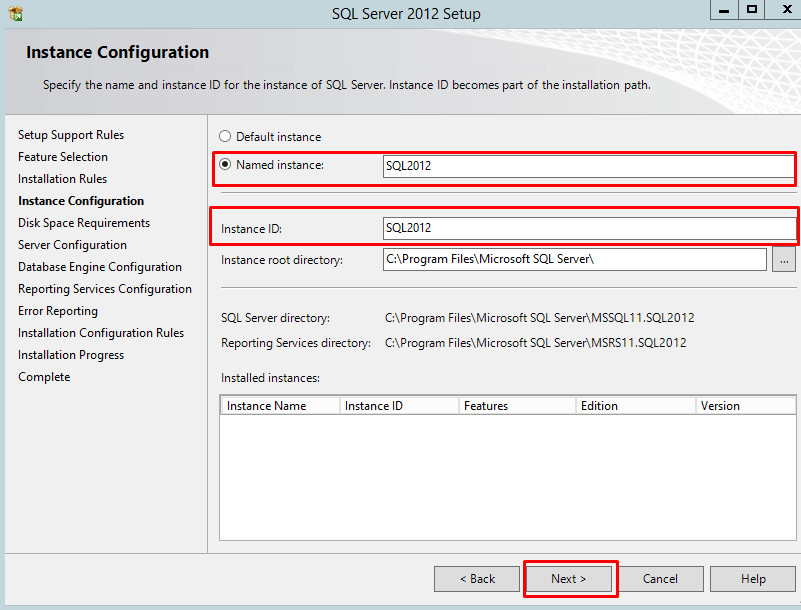Sort by the Instance Name column header

point(280,406)
